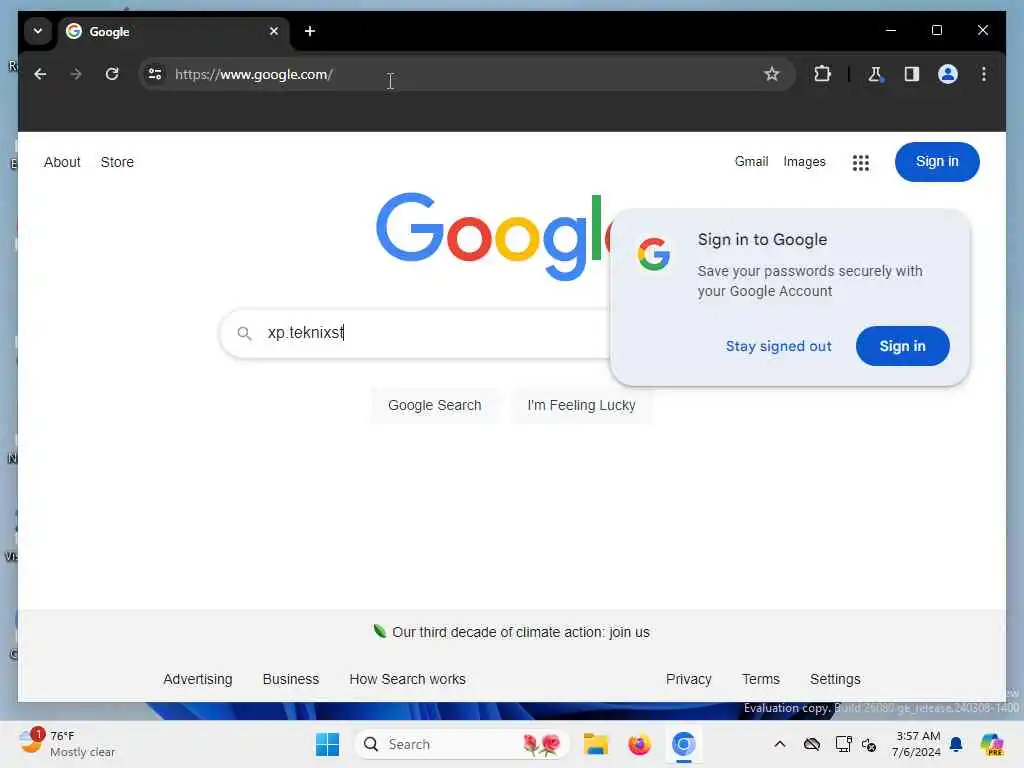Open the tab search dropdown arrow

tap(38, 31)
